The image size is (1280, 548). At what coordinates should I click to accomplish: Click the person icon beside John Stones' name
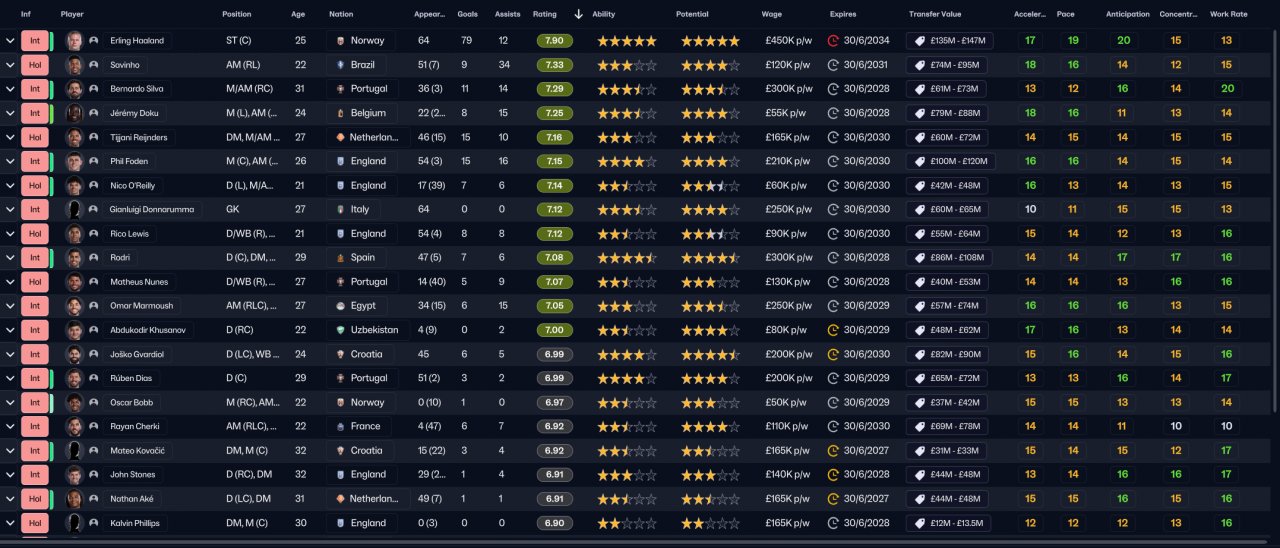pyautogui.click(x=94, y=474)
